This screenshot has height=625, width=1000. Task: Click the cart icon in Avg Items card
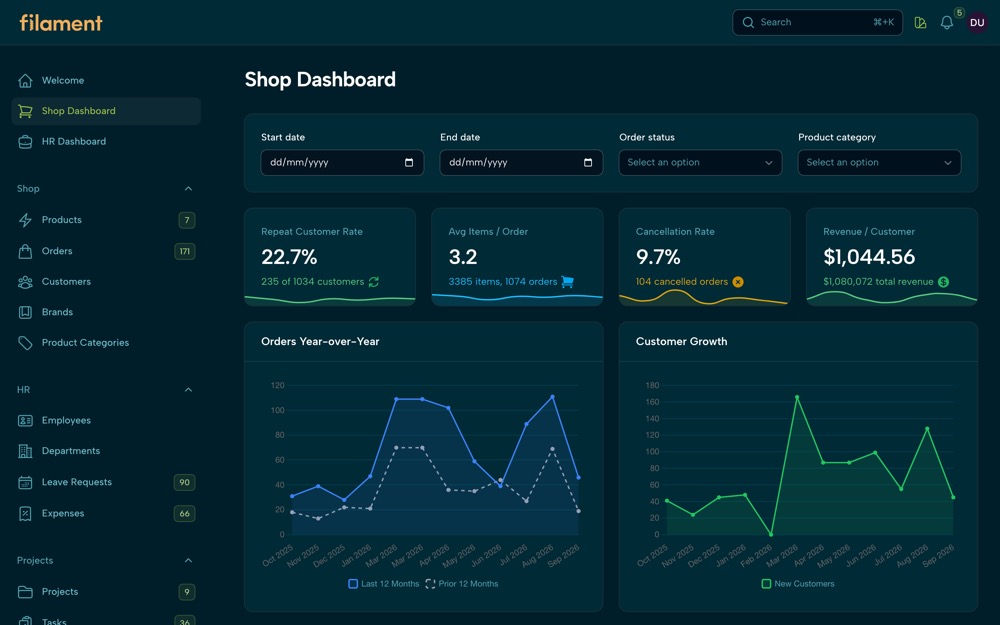click(x=567, y=282)
